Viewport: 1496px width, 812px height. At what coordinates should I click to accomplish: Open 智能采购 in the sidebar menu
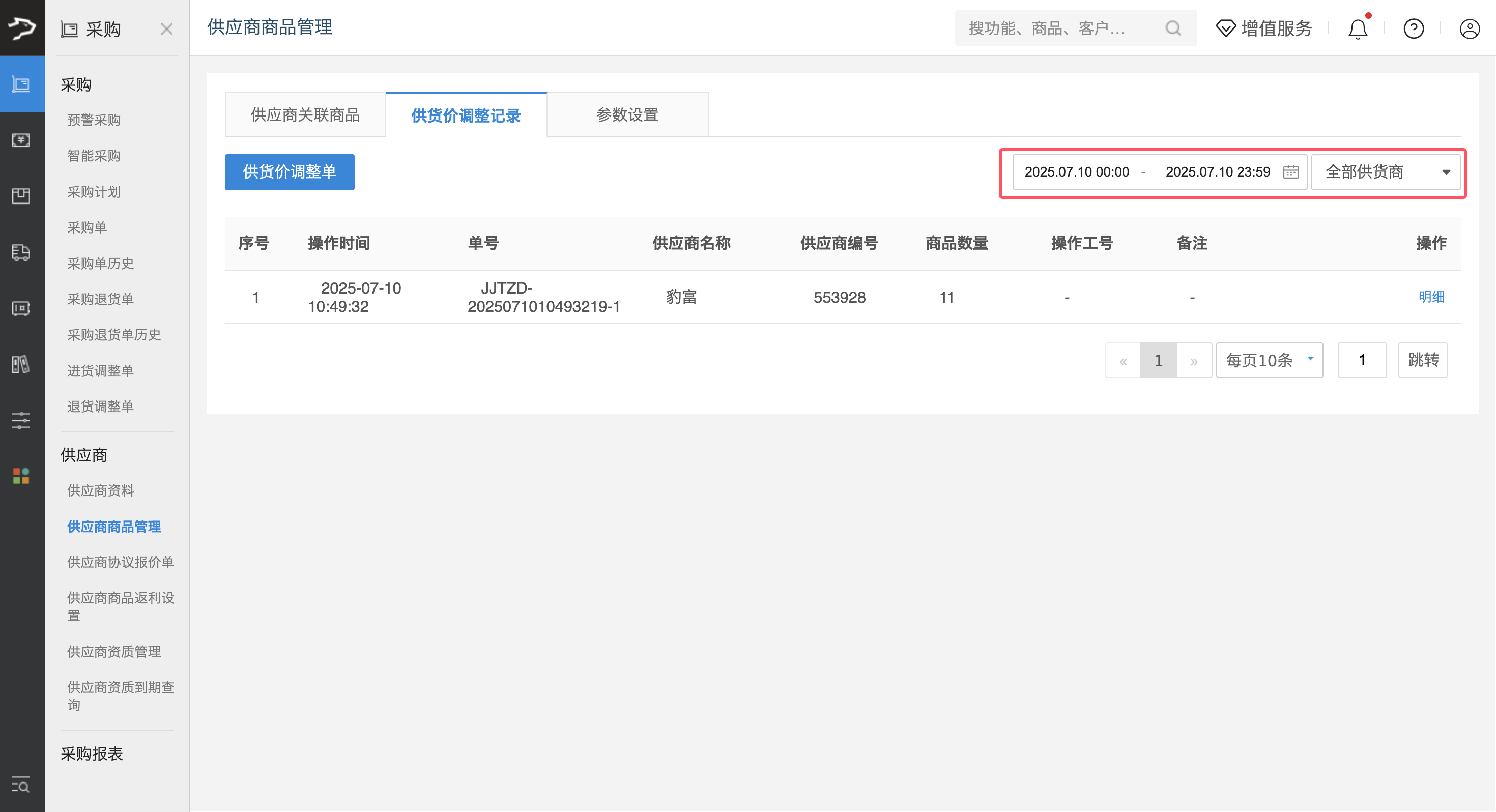pyautogui.click(x=94, y=156)
